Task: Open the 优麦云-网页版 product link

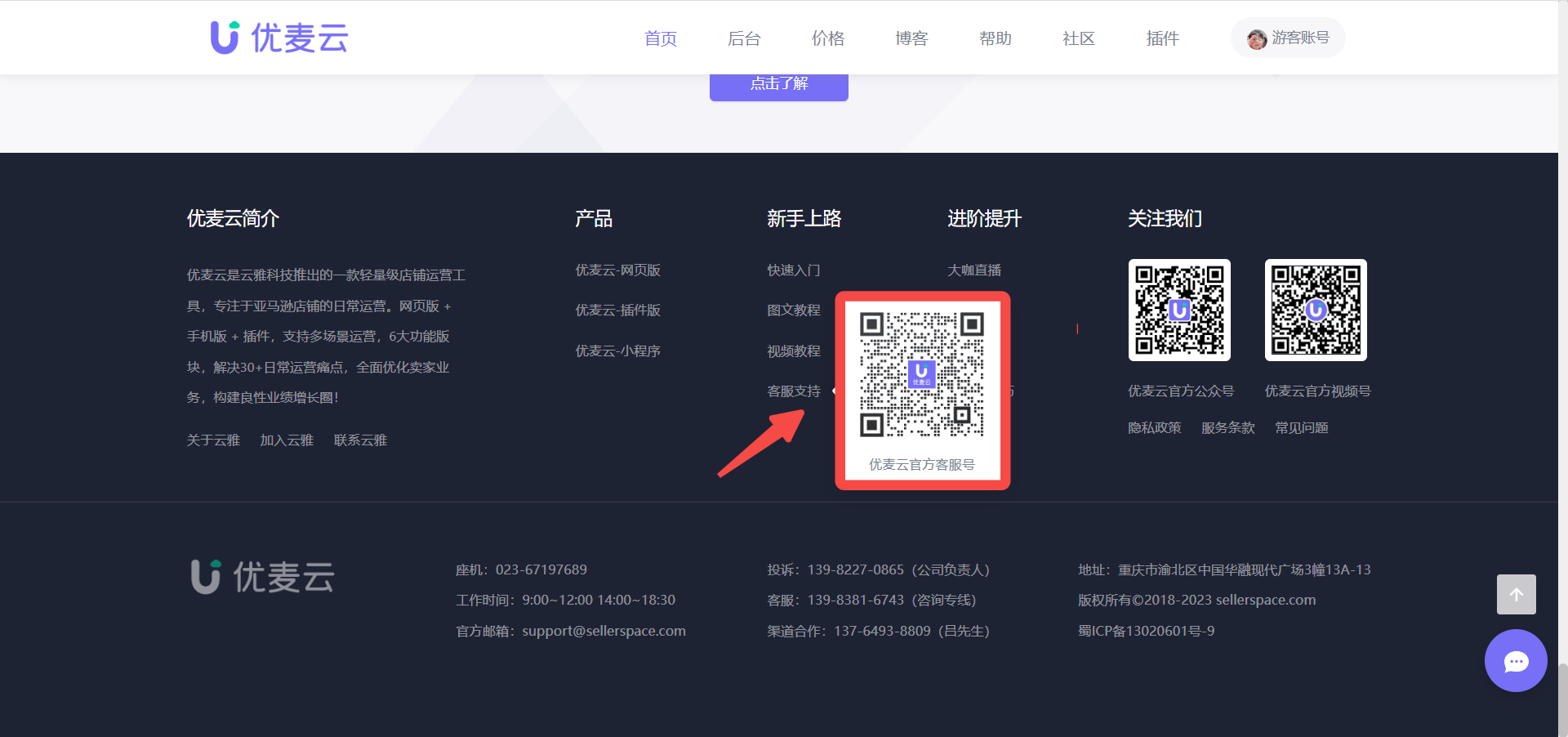Action: pyautogui.click(x=617, y=270)
